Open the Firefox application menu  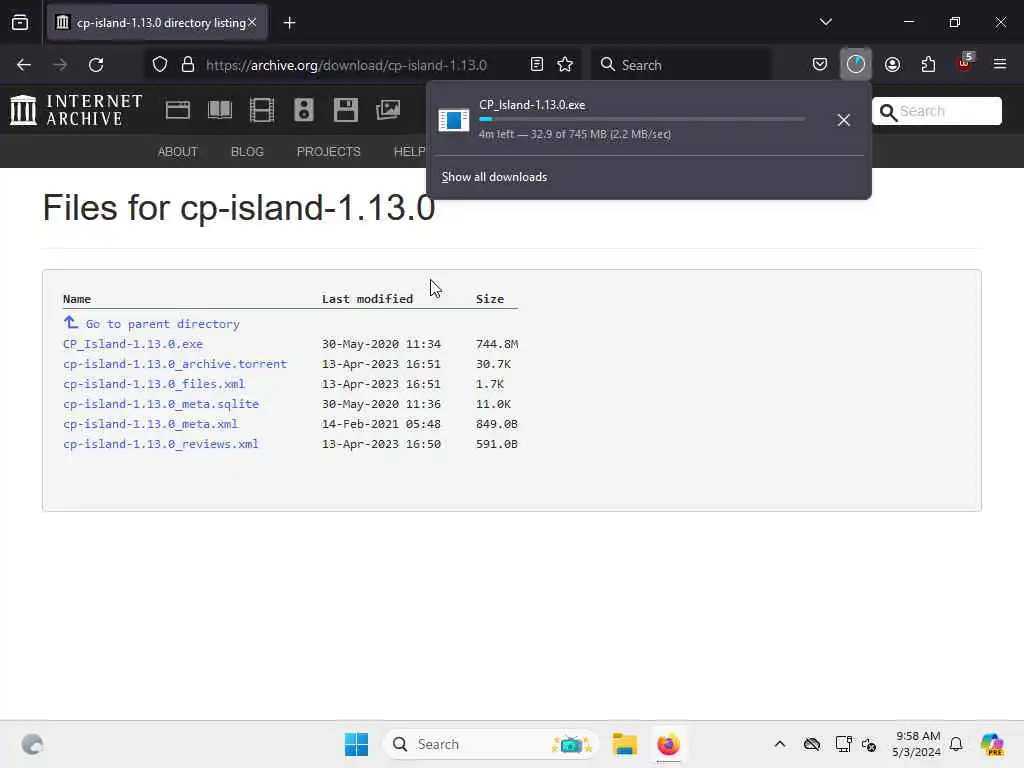[x=999, y=64]
